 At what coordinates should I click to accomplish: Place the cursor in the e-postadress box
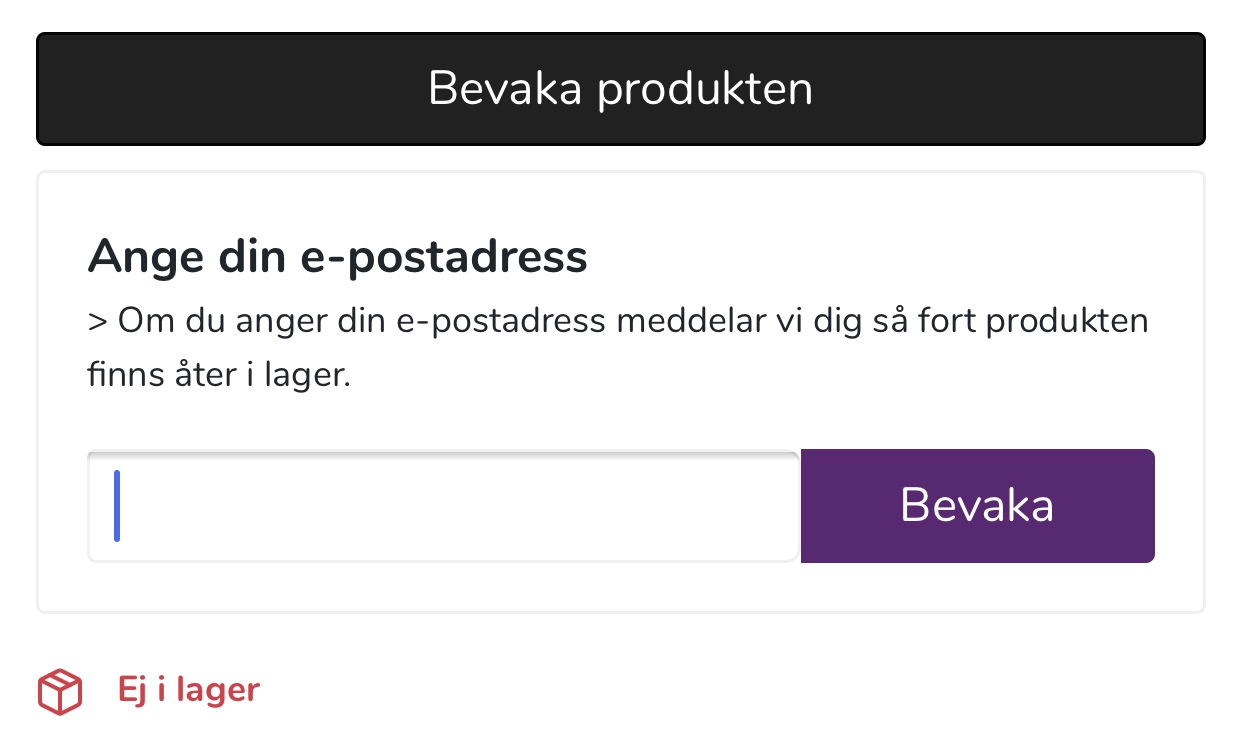(x=443, y=506)
